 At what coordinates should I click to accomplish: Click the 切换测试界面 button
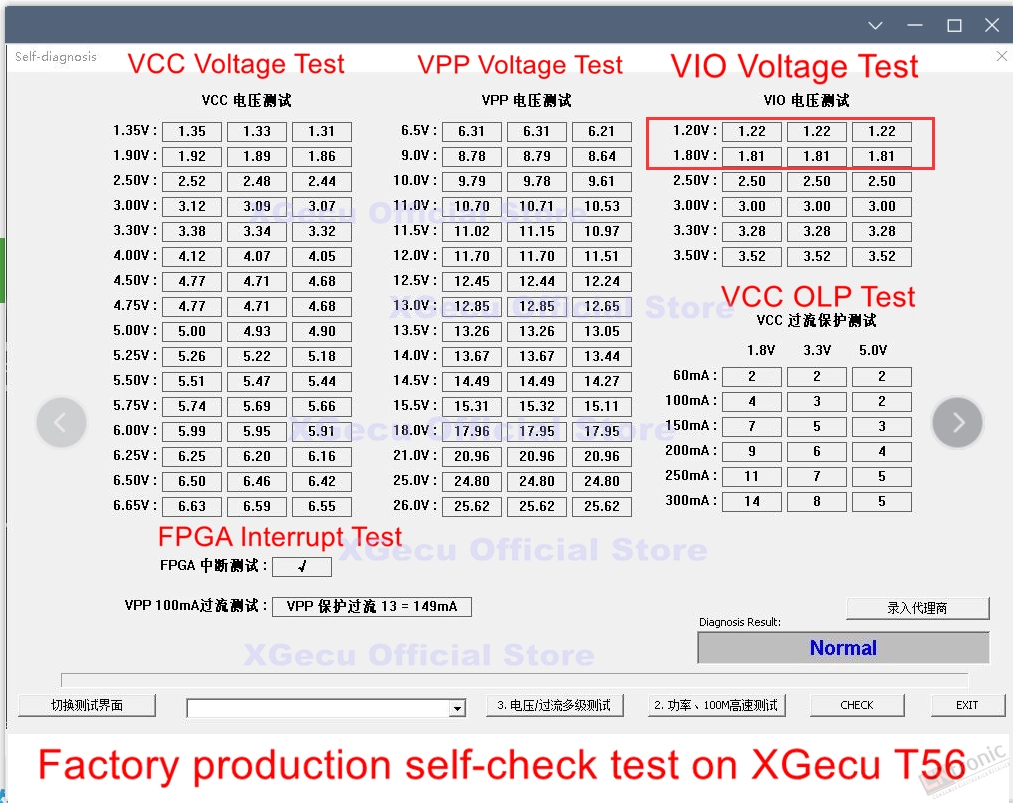click(87, 705)
